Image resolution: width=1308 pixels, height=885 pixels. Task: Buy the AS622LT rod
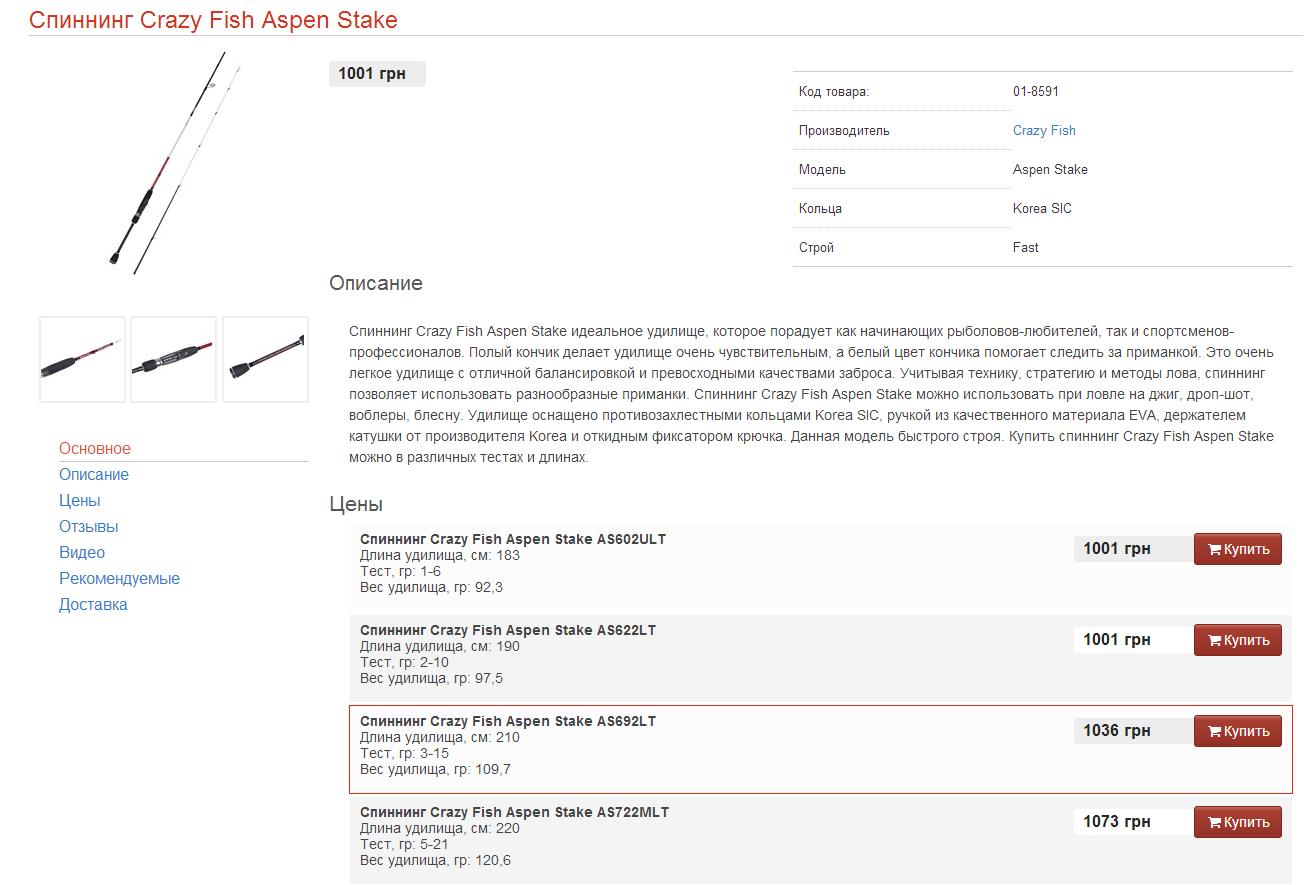click(x=1238, y=640)
